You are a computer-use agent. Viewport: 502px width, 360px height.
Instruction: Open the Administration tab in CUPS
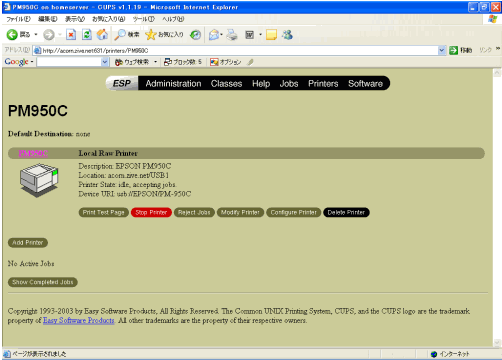[x=173, y=83]
